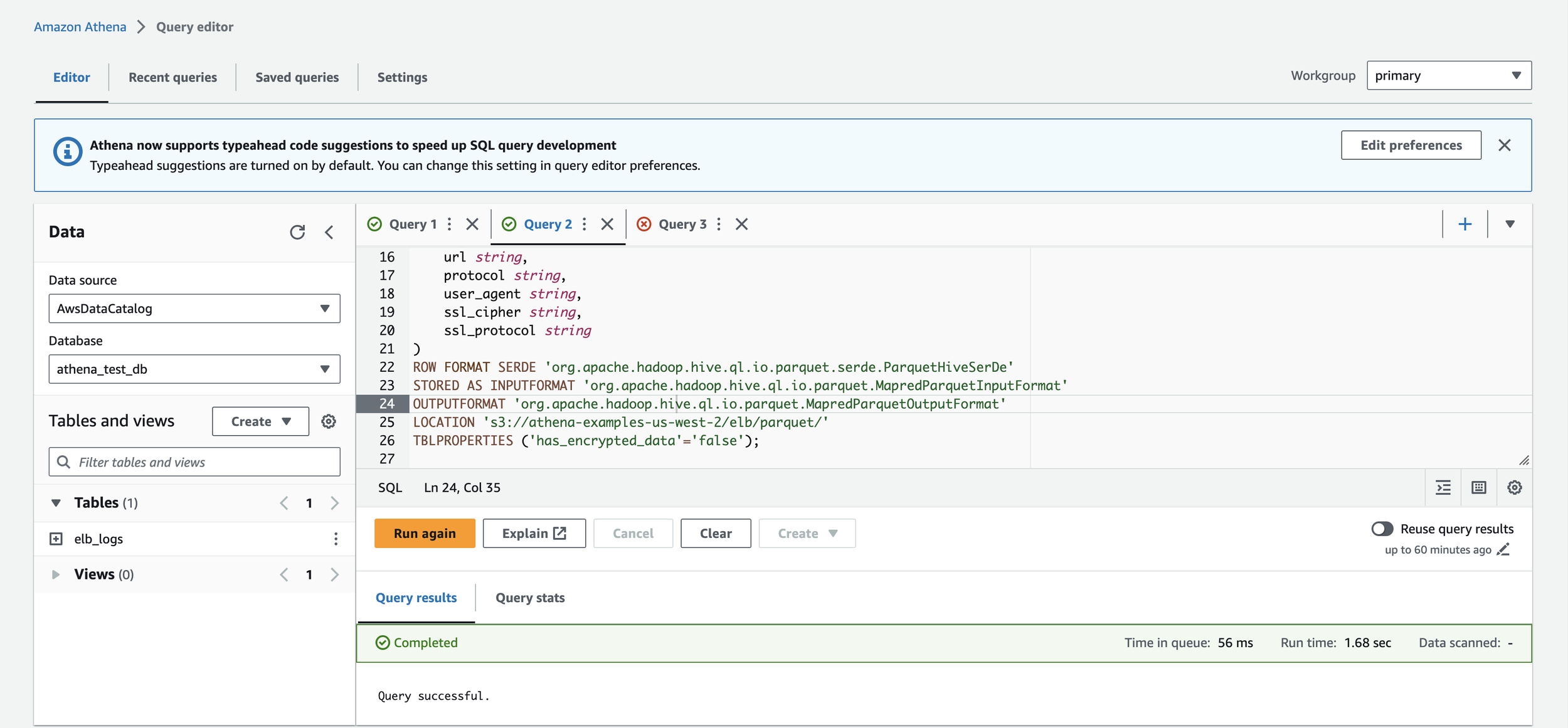The image size is (1568, 728).
Task: Open editor preferences gear icon
Action: [x=1515, y=487]
